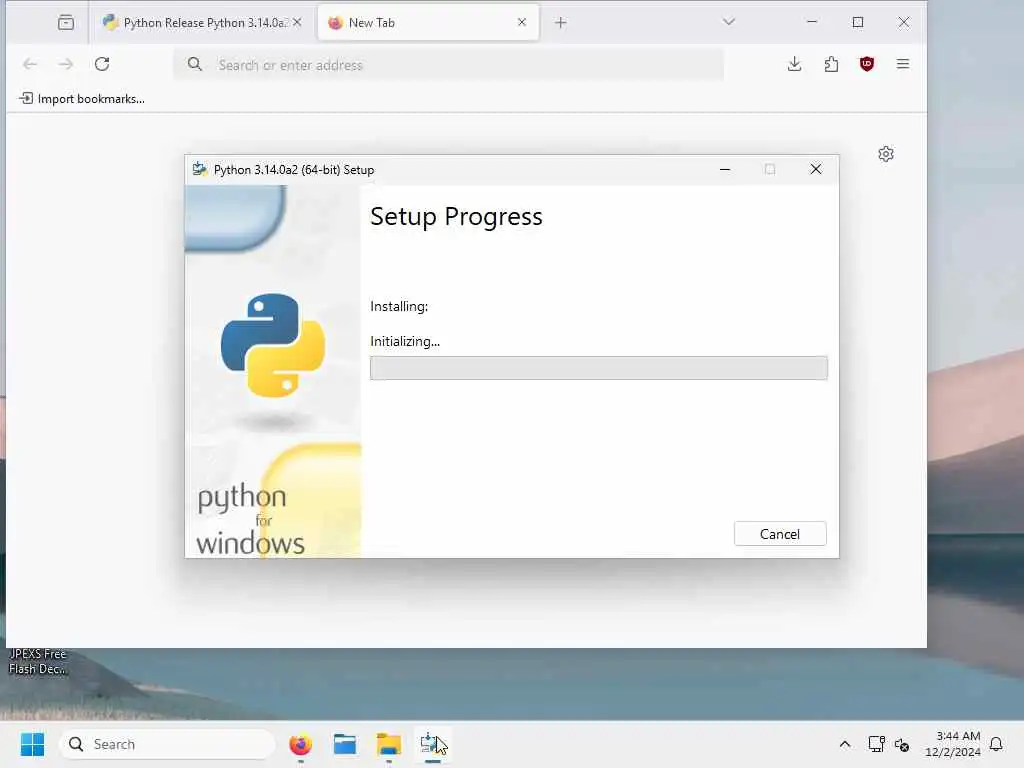Go forward in Firefox

pyautogui.click(x=66, y=64)
